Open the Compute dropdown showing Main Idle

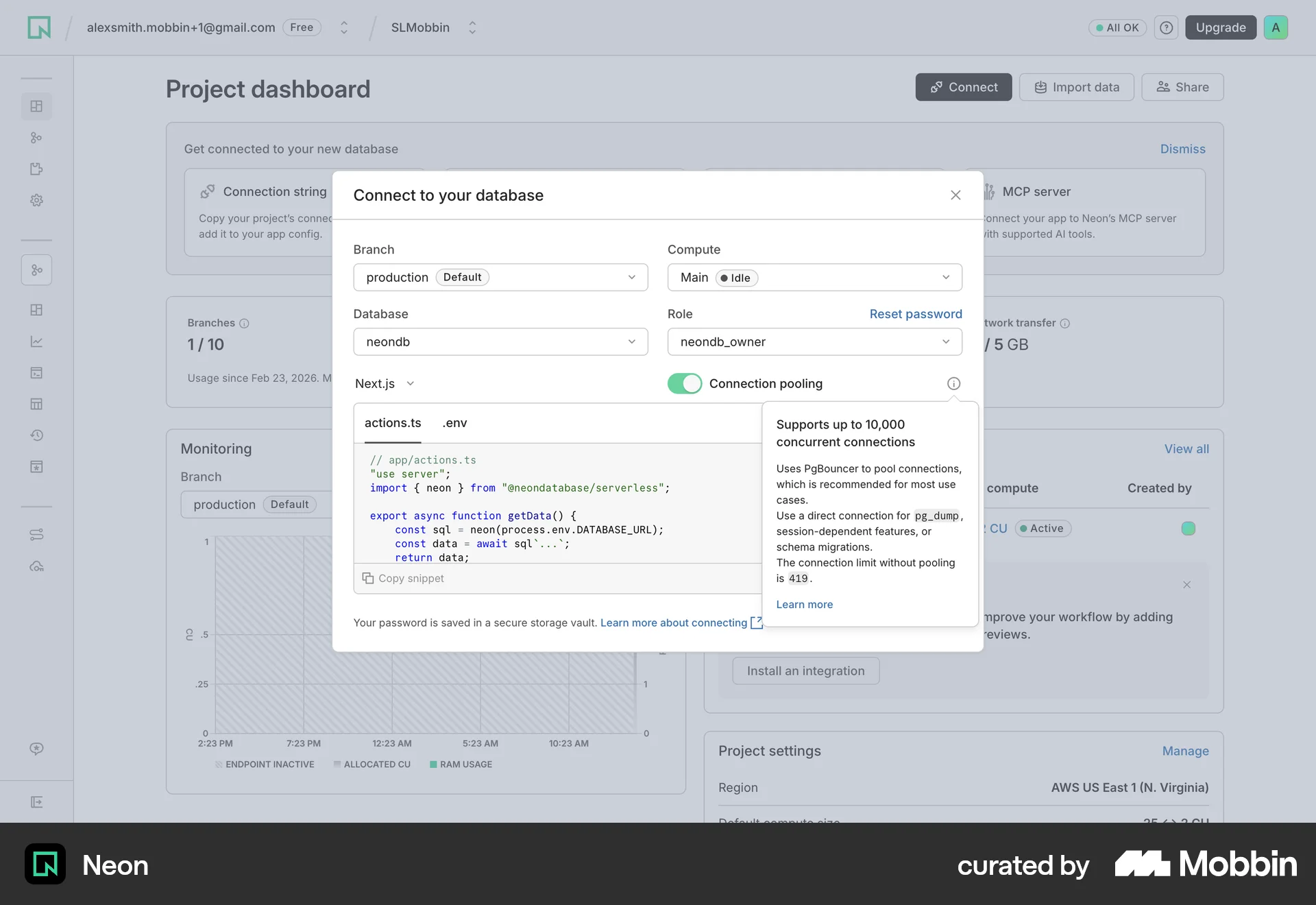pos(814,277)
